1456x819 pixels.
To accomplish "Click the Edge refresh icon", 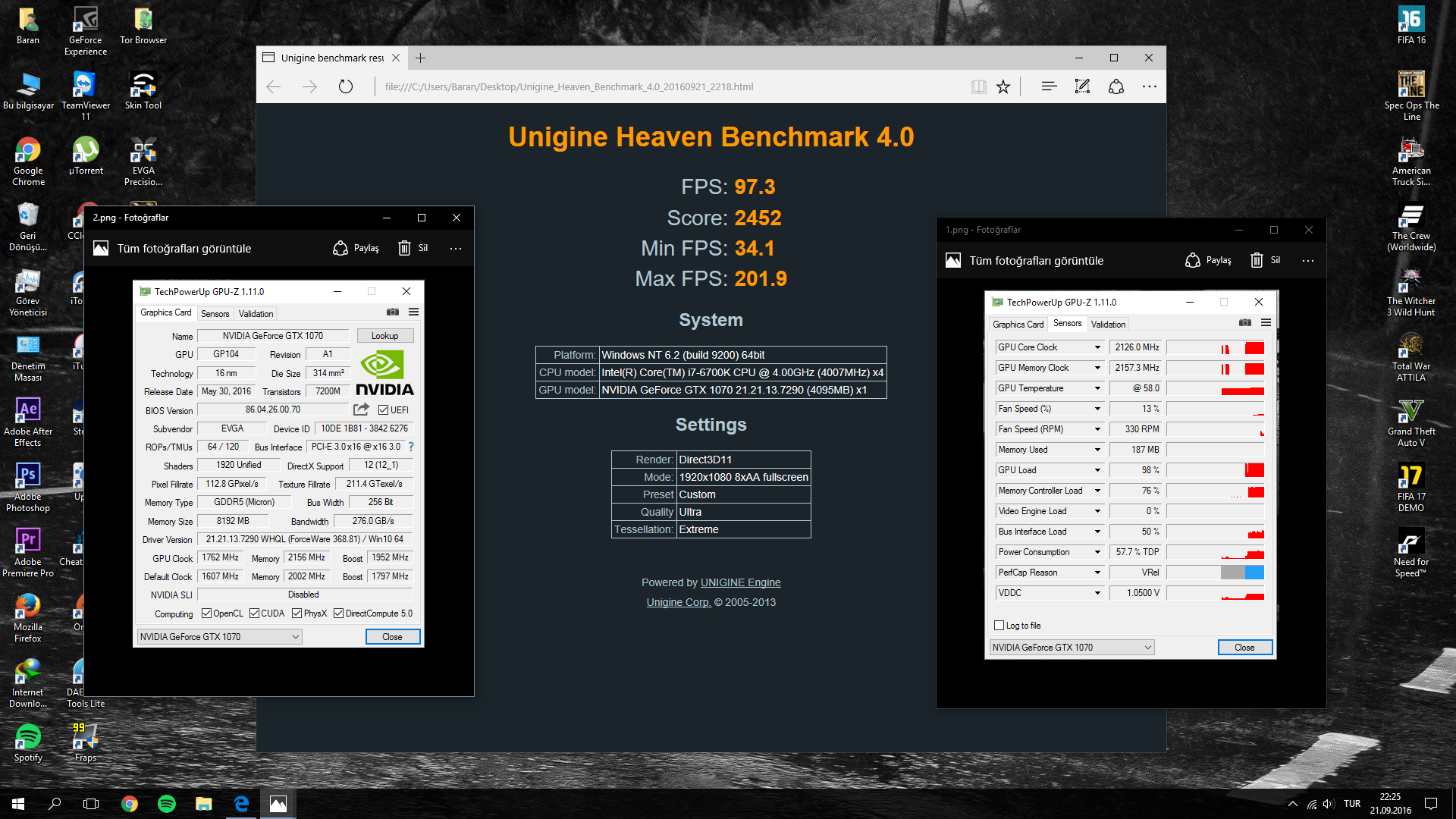I will coord(346,86).
